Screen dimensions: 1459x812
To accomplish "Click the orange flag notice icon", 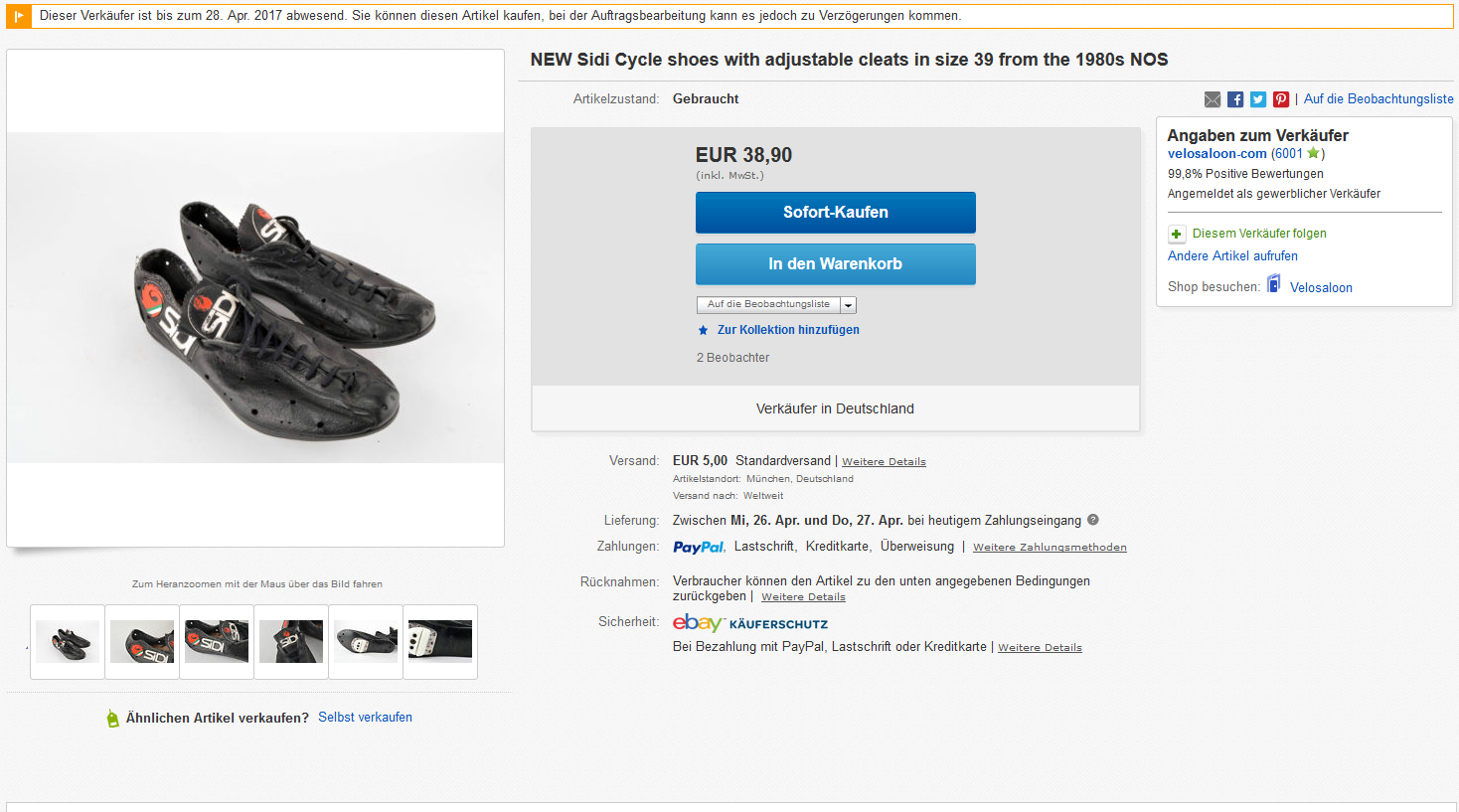I will pos(19,16).
